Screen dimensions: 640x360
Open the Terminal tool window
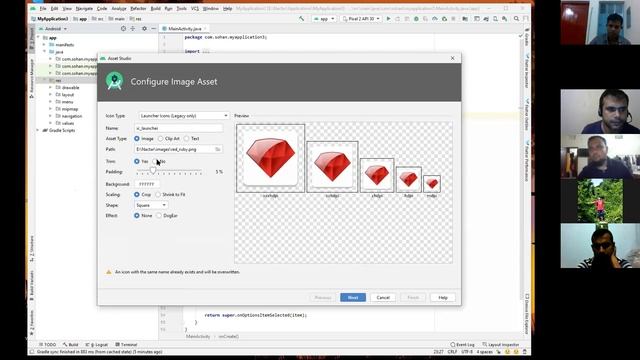pyautogui.click(x=127, y=344)
